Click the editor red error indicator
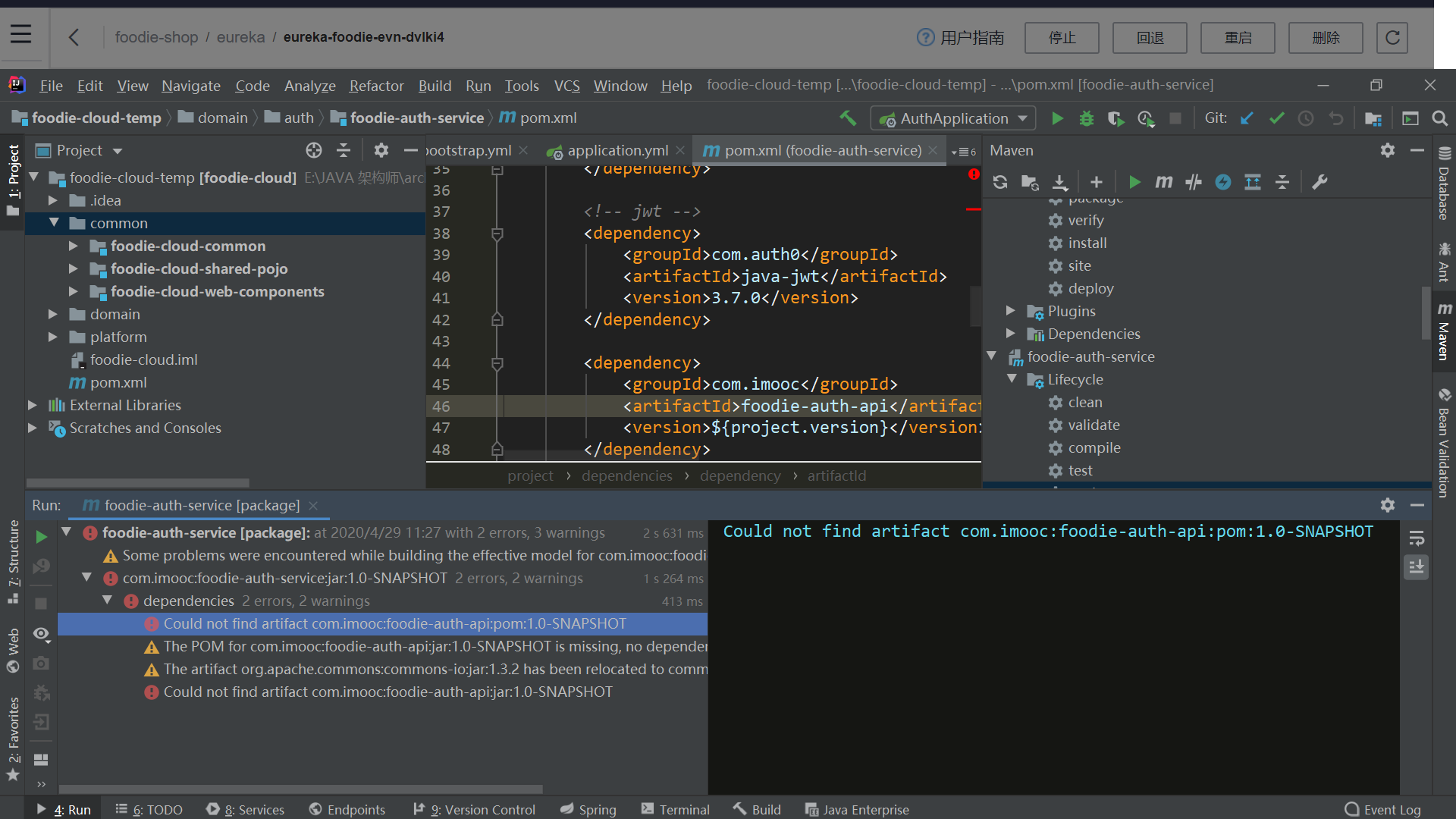 pyautogui.click(x=974, y=174)
